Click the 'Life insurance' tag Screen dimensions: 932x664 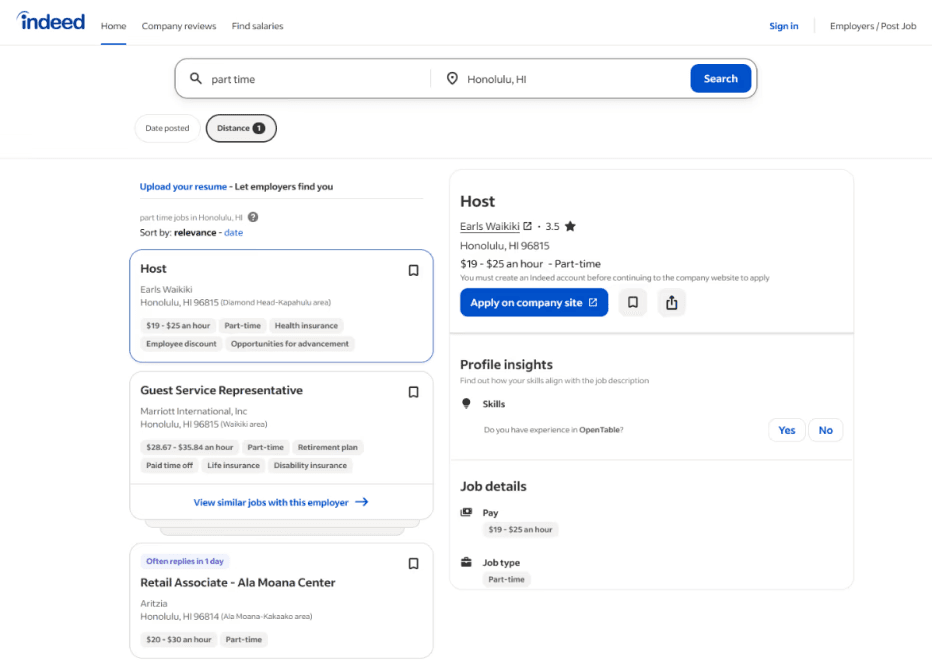233,465
